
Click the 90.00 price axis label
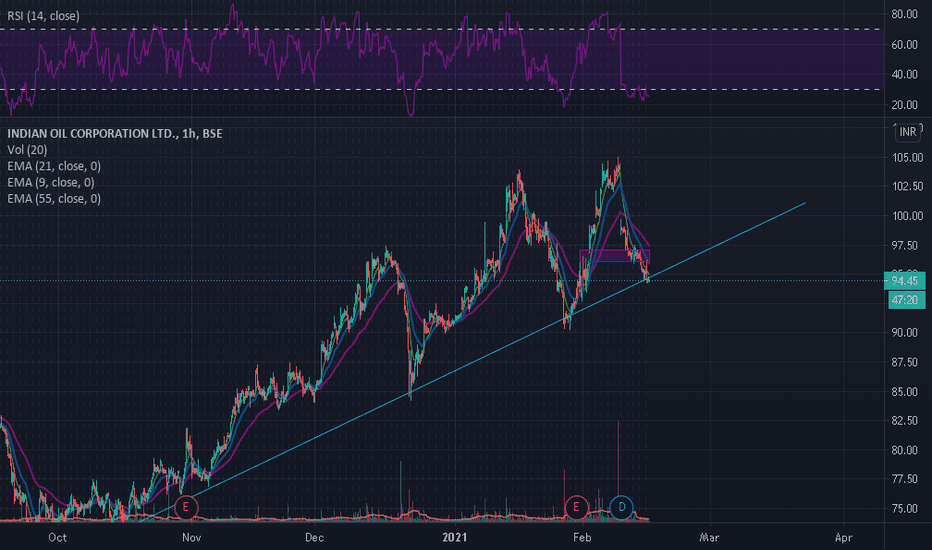(907, 332)
